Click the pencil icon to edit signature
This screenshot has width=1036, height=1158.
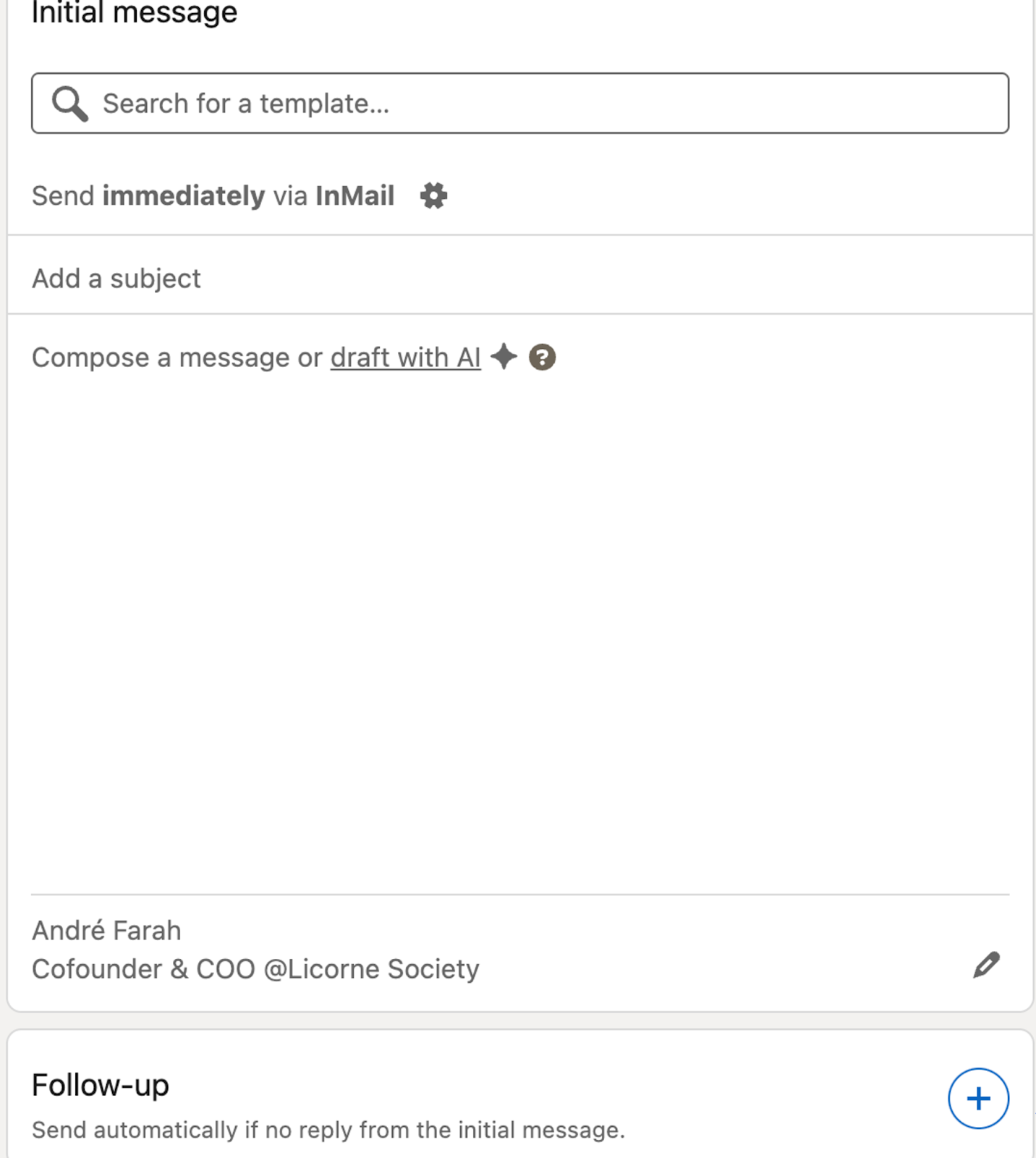[x=987, y=965]
